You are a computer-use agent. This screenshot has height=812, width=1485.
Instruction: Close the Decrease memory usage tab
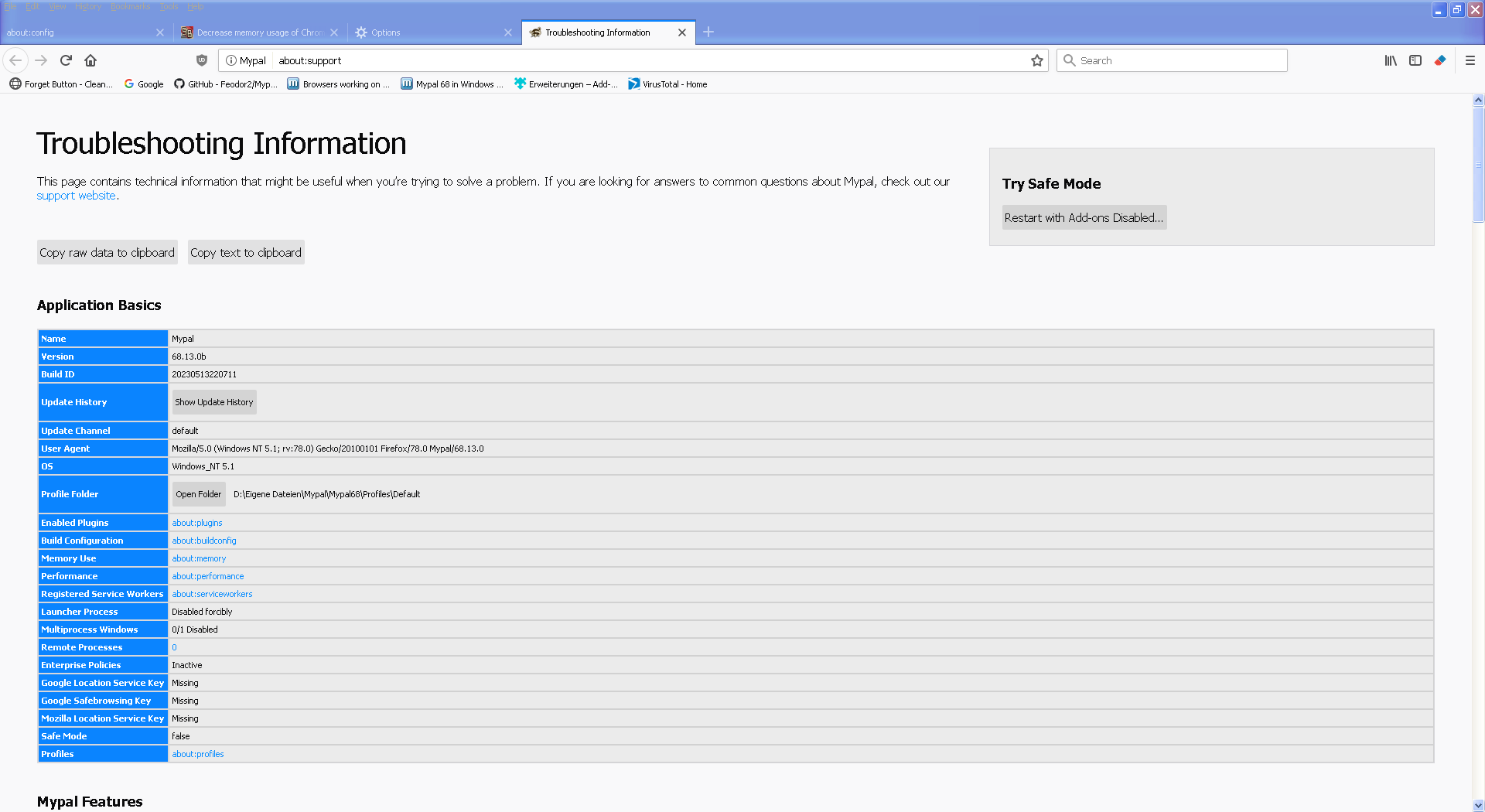(334, 32)
